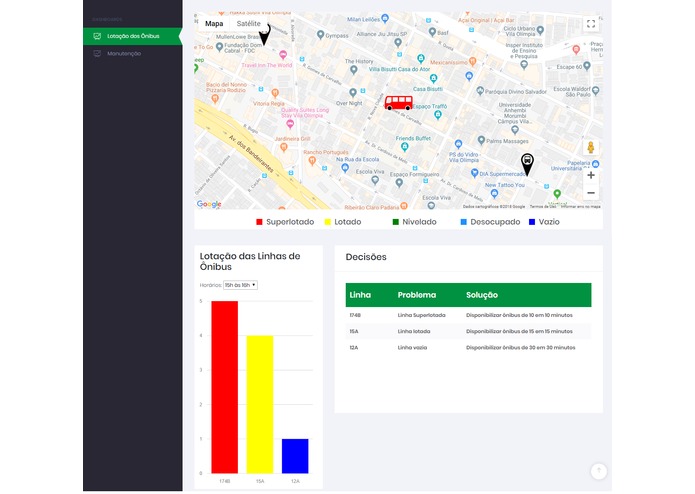Viewport: 695px width, 494px height.
Task: Toggle Nivelado legend green swatch
Action: (396, 222)
